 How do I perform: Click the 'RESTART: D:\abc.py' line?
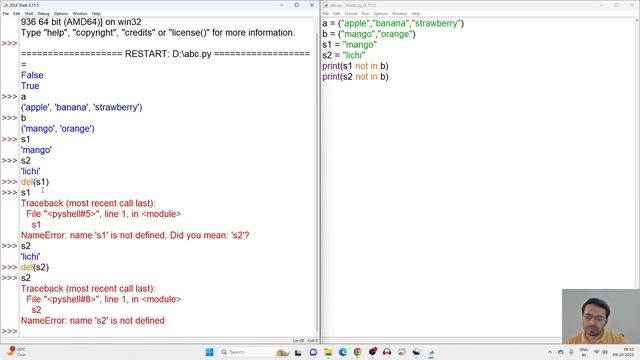[165, 54]
